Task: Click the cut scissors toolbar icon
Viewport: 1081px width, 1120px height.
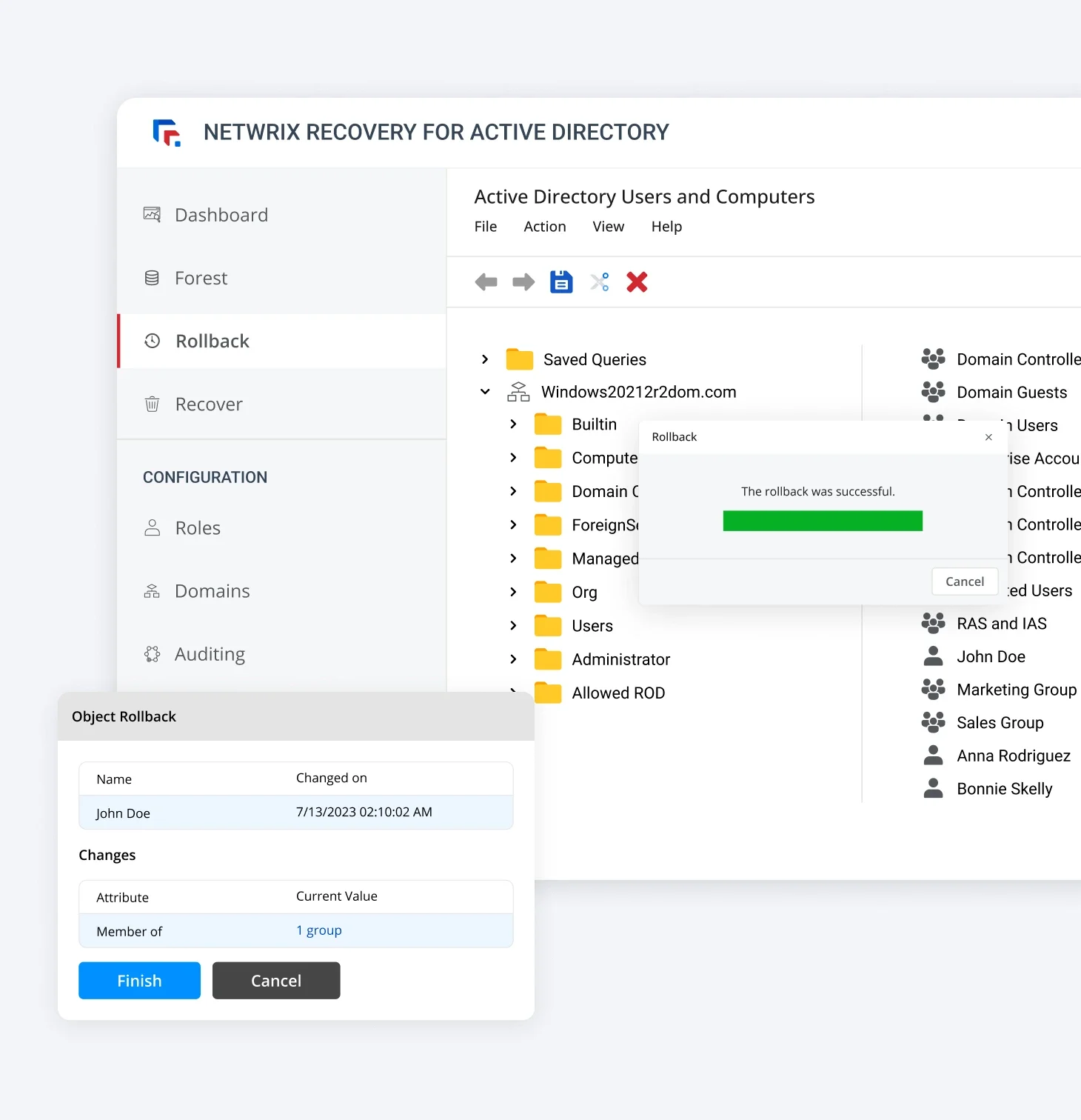Action: pyautogui.click(x=600, y=282)
